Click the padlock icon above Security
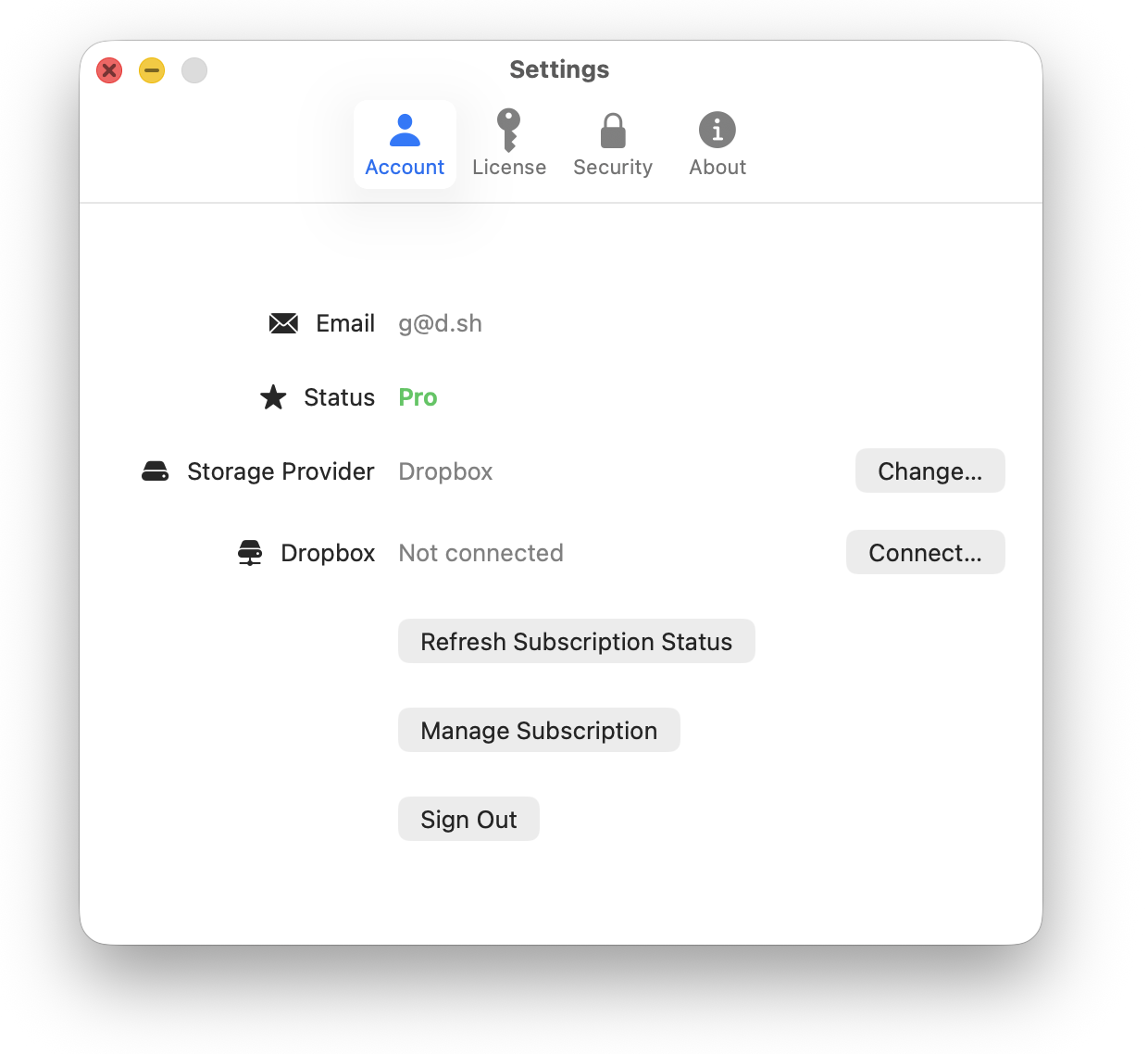Image resolution: width=1148 pixels, height=1054 pixels. point(613,131)
